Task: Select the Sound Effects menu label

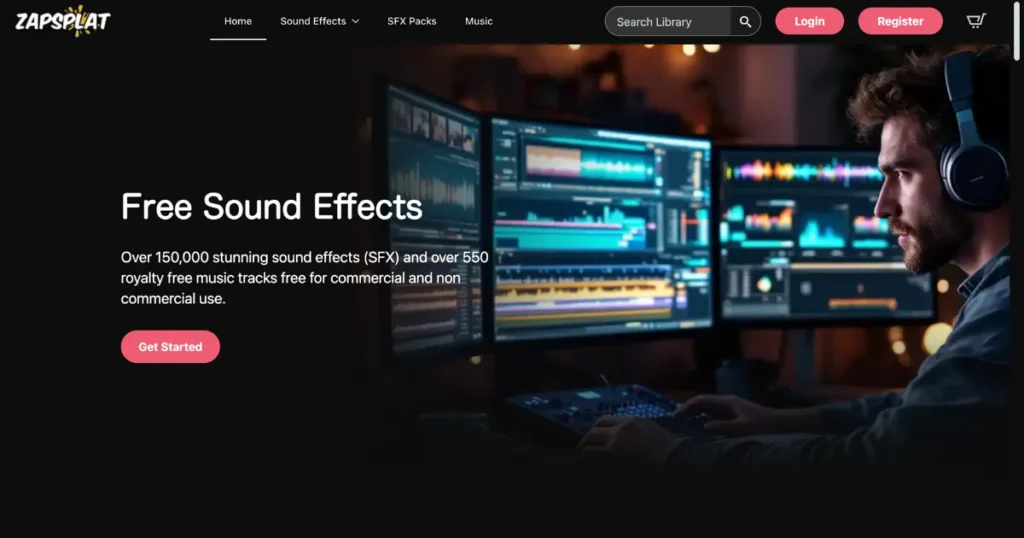Action: click(x=312, y=21)
